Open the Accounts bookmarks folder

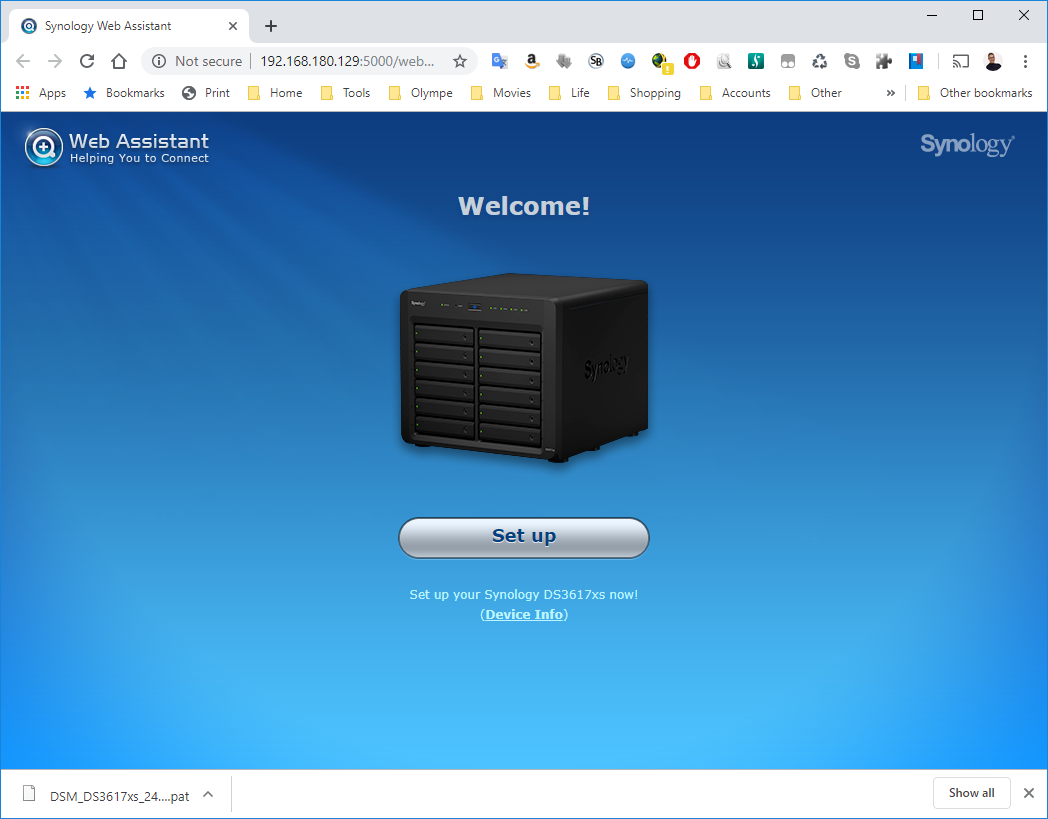(x=735, y=93)
